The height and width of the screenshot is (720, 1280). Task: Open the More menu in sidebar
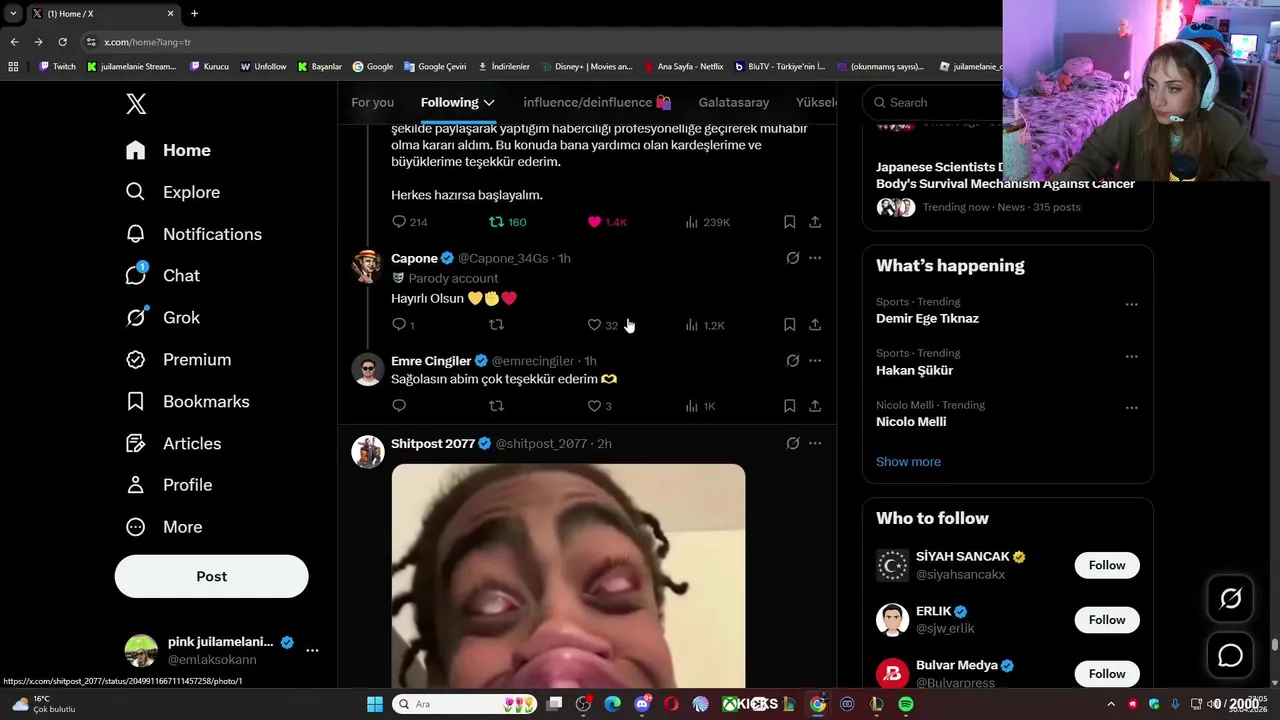coord(163,527)
